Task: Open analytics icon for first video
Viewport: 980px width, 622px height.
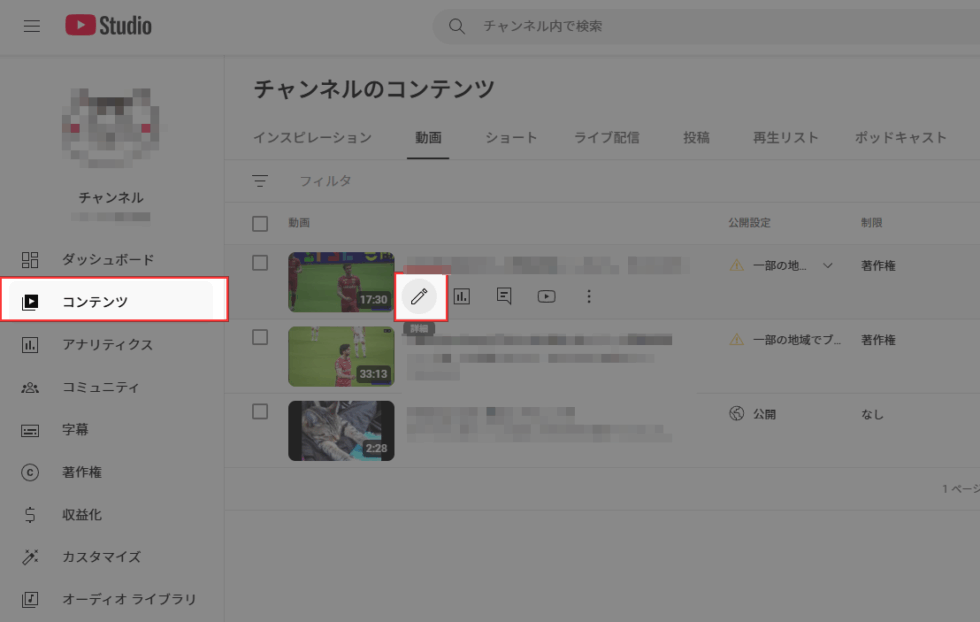Action: coord(462,296)
